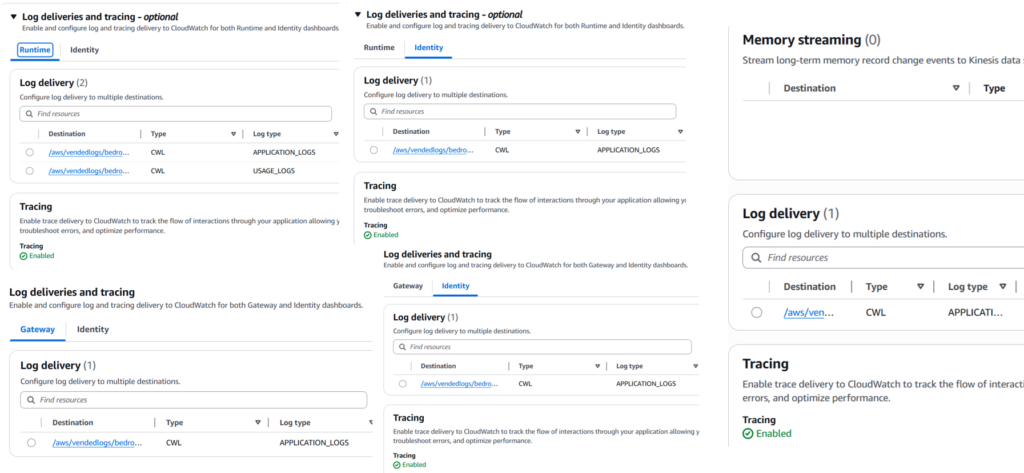Sort Log type column in Memory panel's Log delivery table
1024x473 pixels.
tap(1002, 287)
